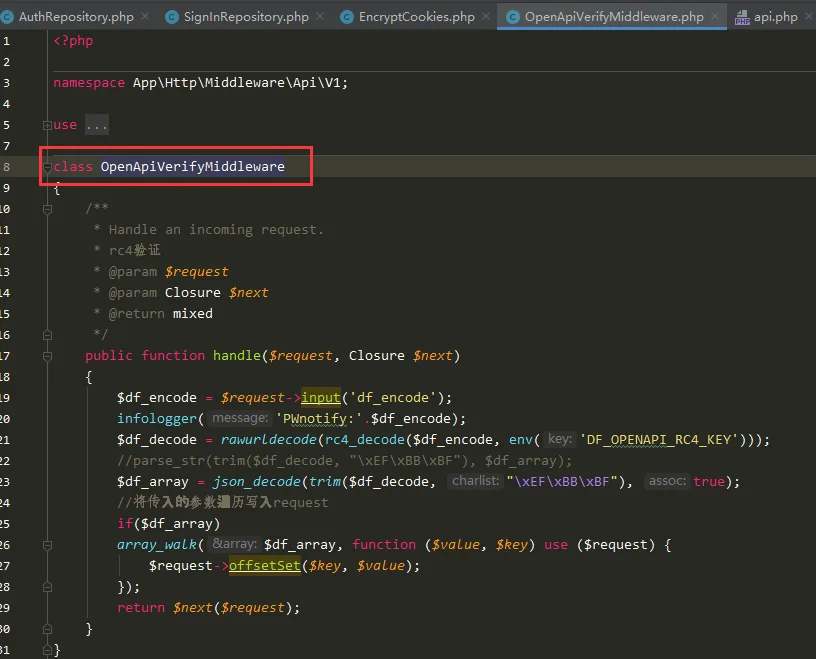
Task: Click the SignInRepository.php class icon
Action: 173,17
